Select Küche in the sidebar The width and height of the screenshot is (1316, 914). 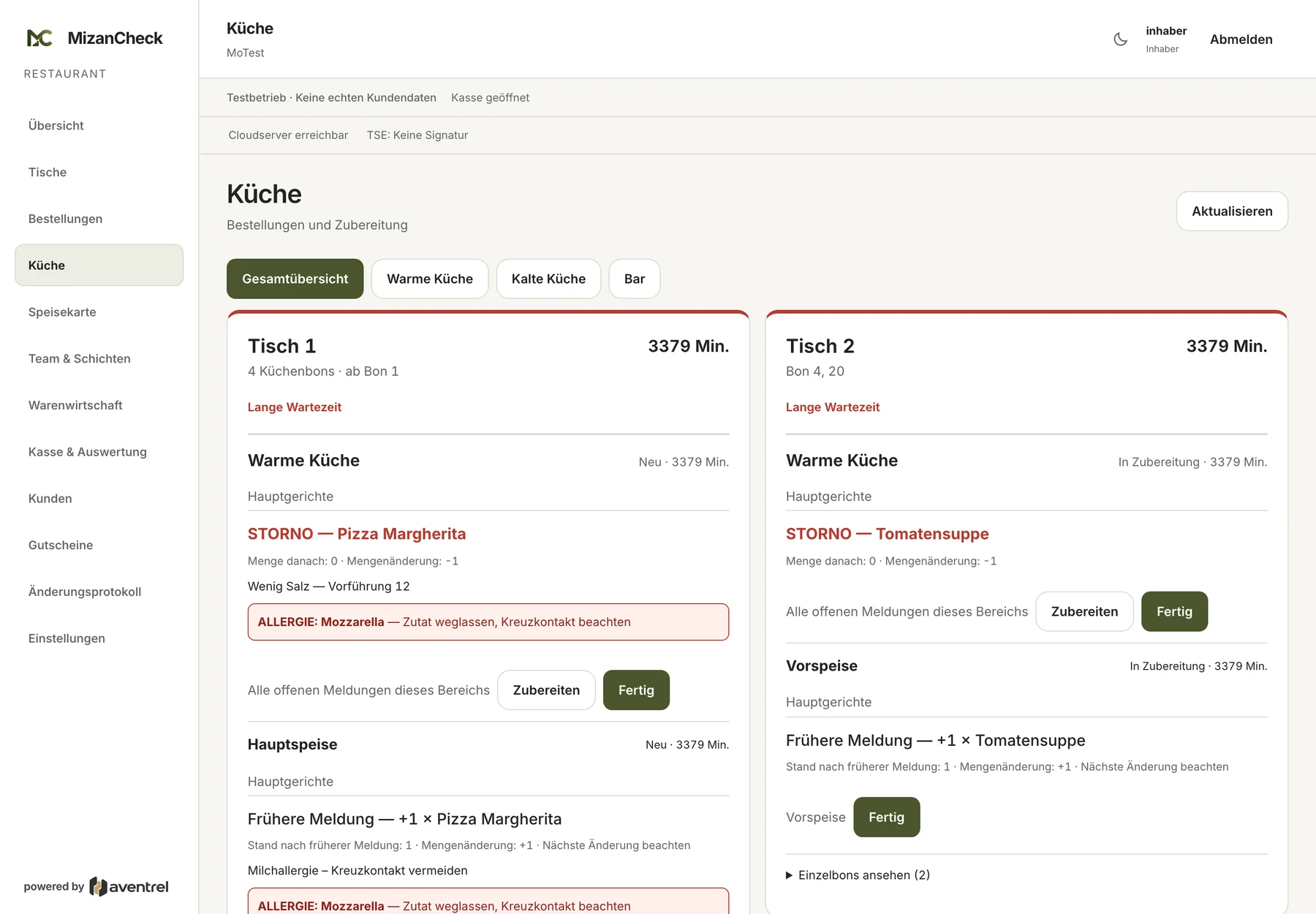point(99,265)
